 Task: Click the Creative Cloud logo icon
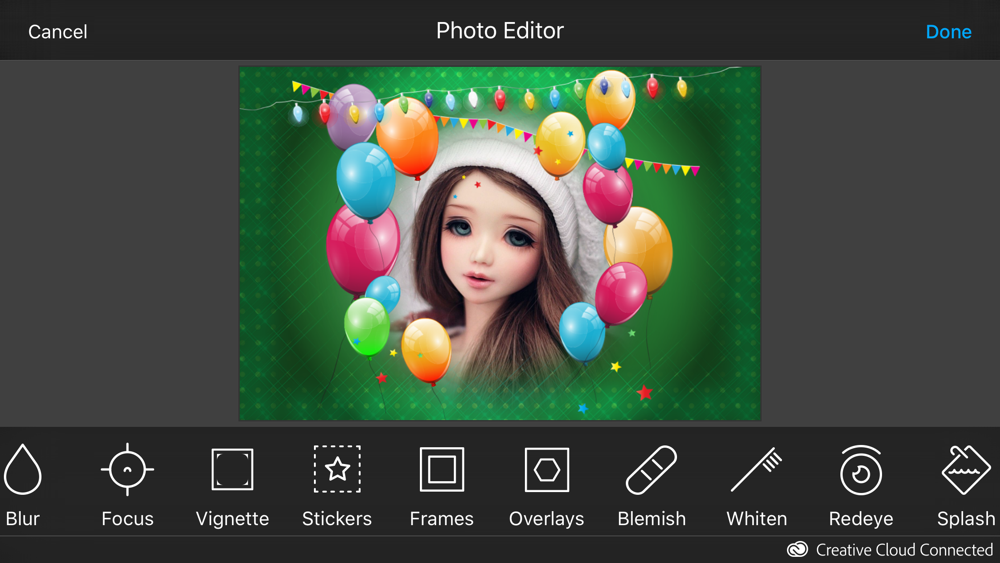pos(797,550)
